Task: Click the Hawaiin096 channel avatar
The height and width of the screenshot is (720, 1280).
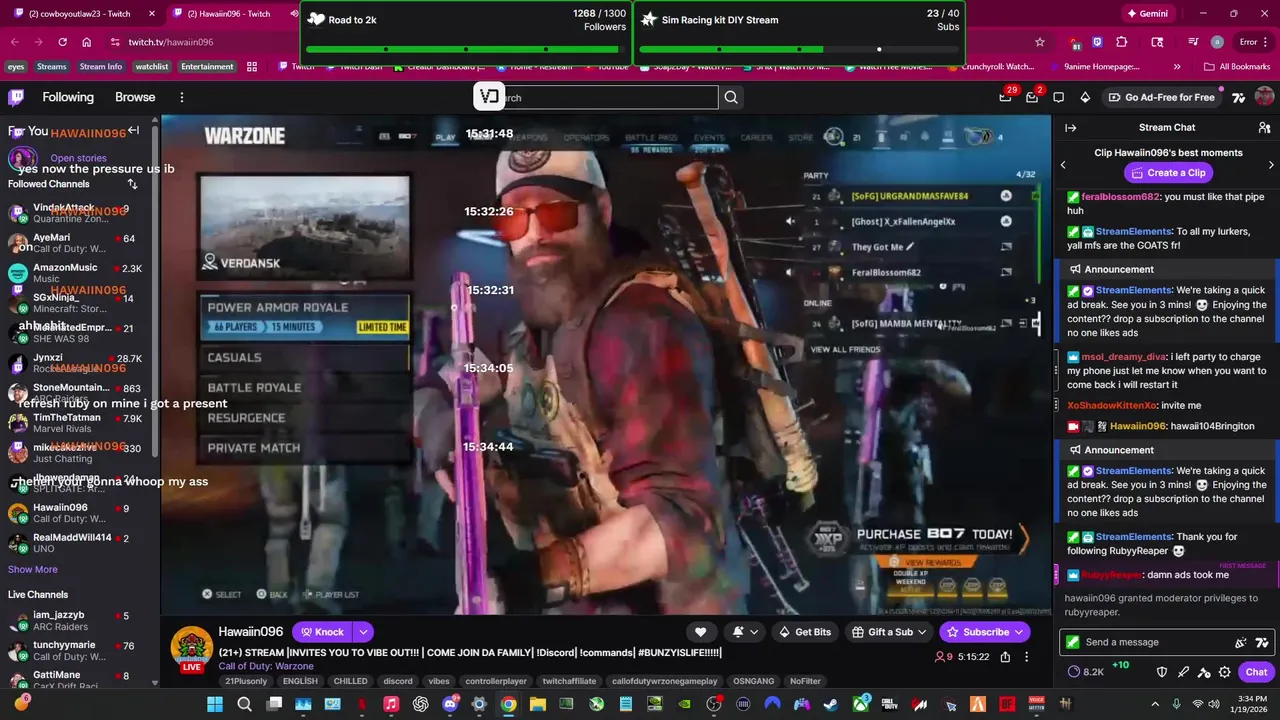Action: [x=191, y=648]
